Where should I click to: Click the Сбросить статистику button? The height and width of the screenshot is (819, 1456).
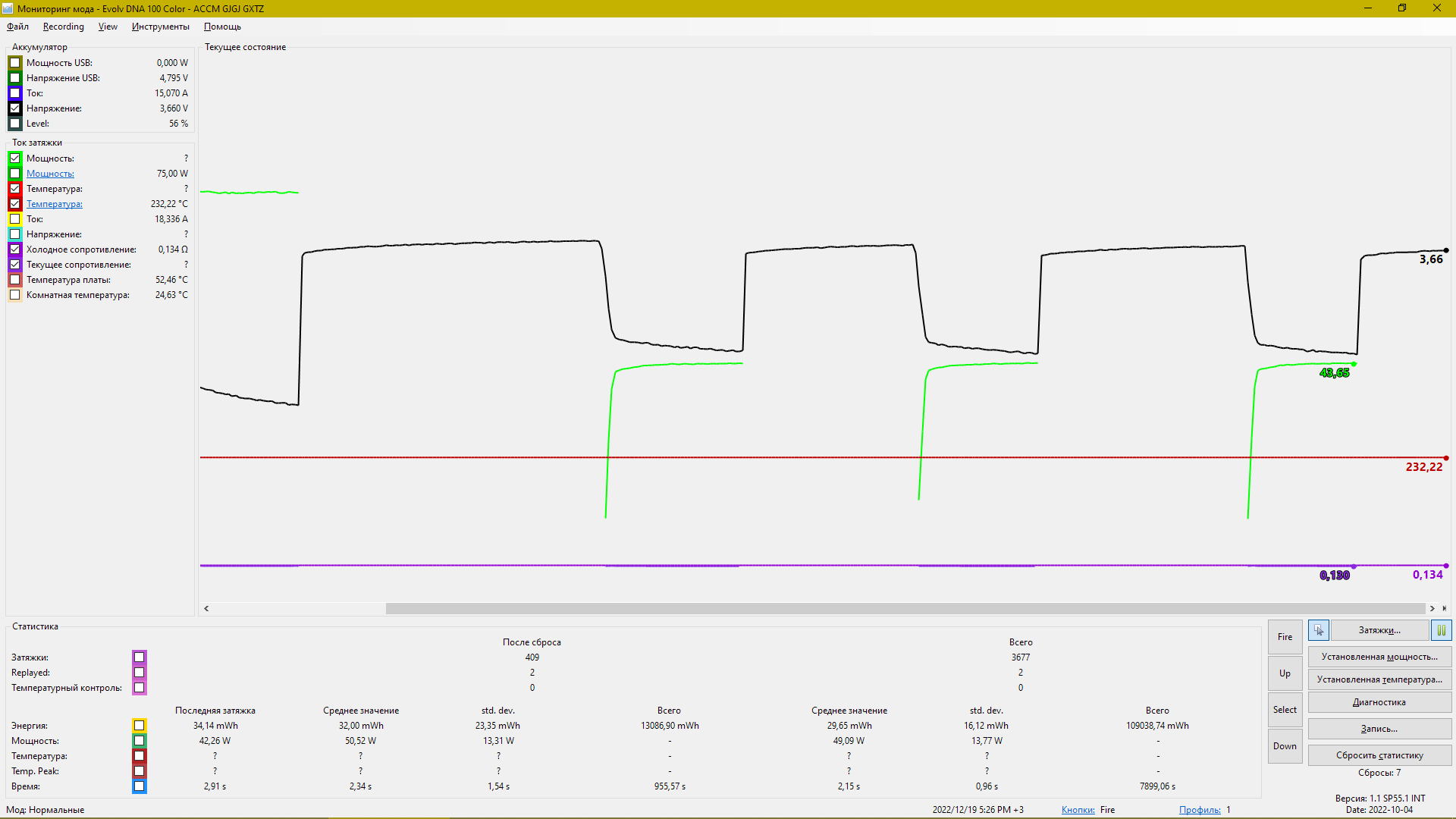click(x=1379, y=755)
